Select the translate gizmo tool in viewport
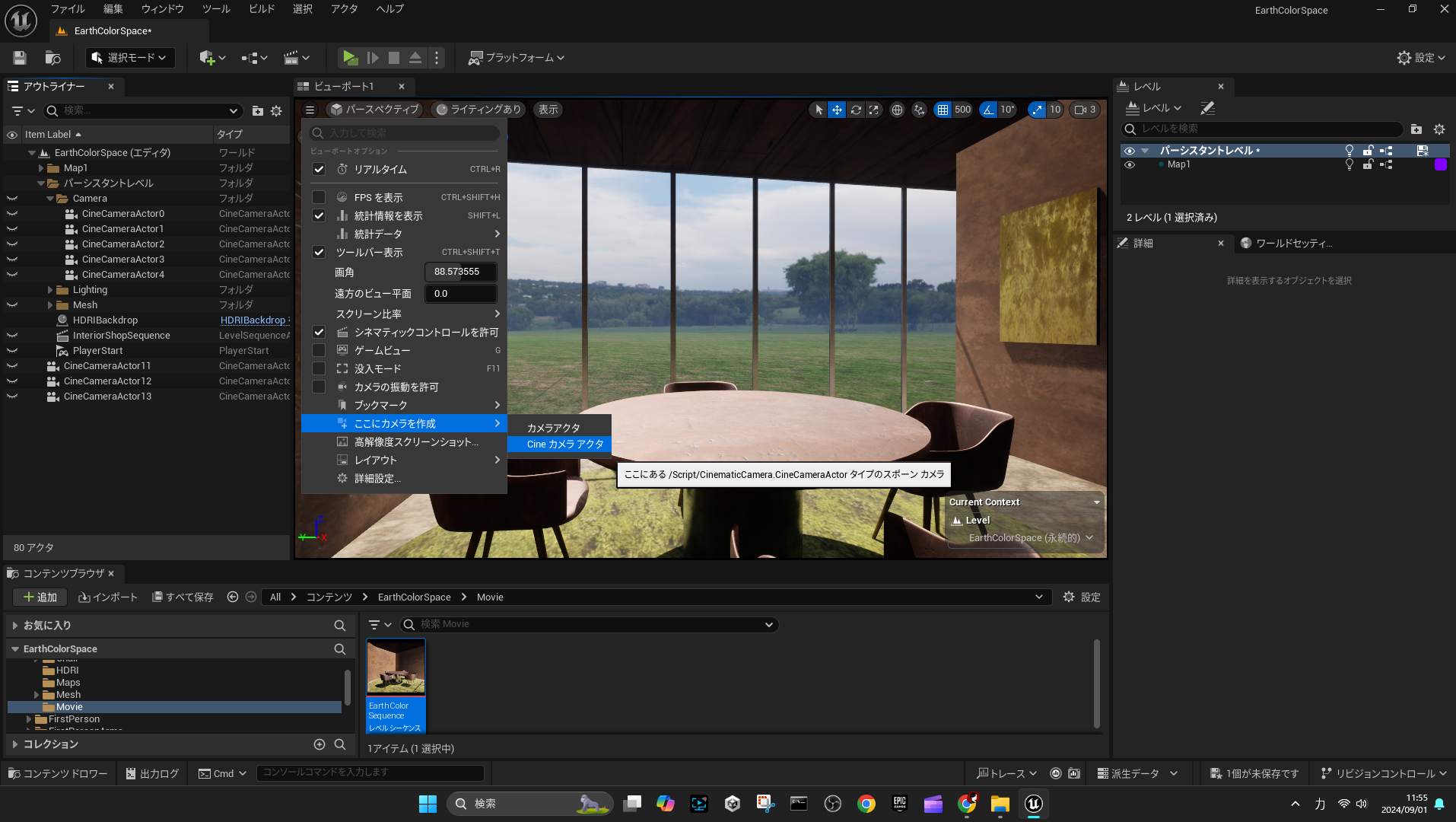This screenshot has width=1456, height=822. pyautogui.click(x=837, y=110)
